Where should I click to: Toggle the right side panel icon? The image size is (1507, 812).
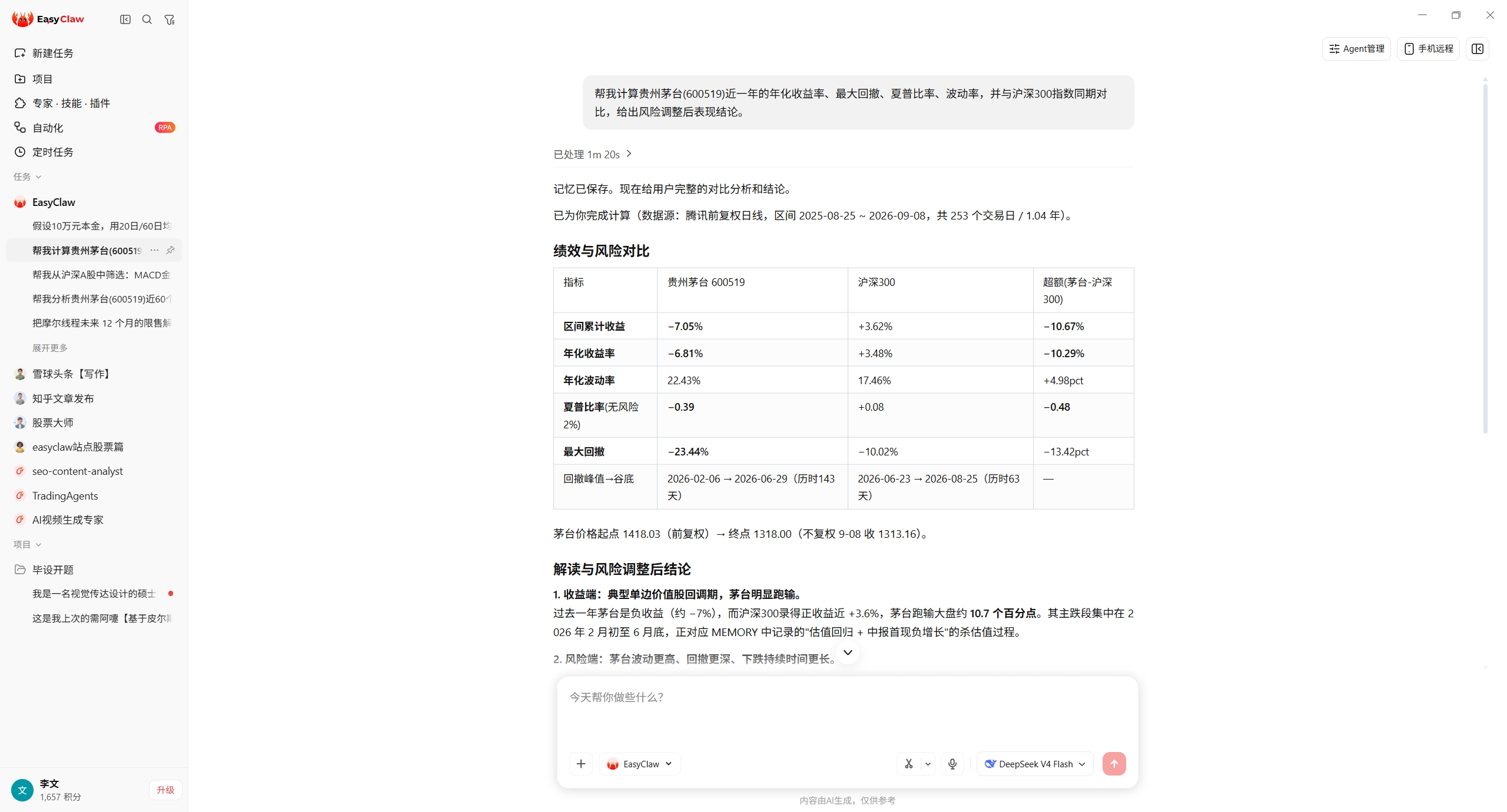coord(1478,49)
